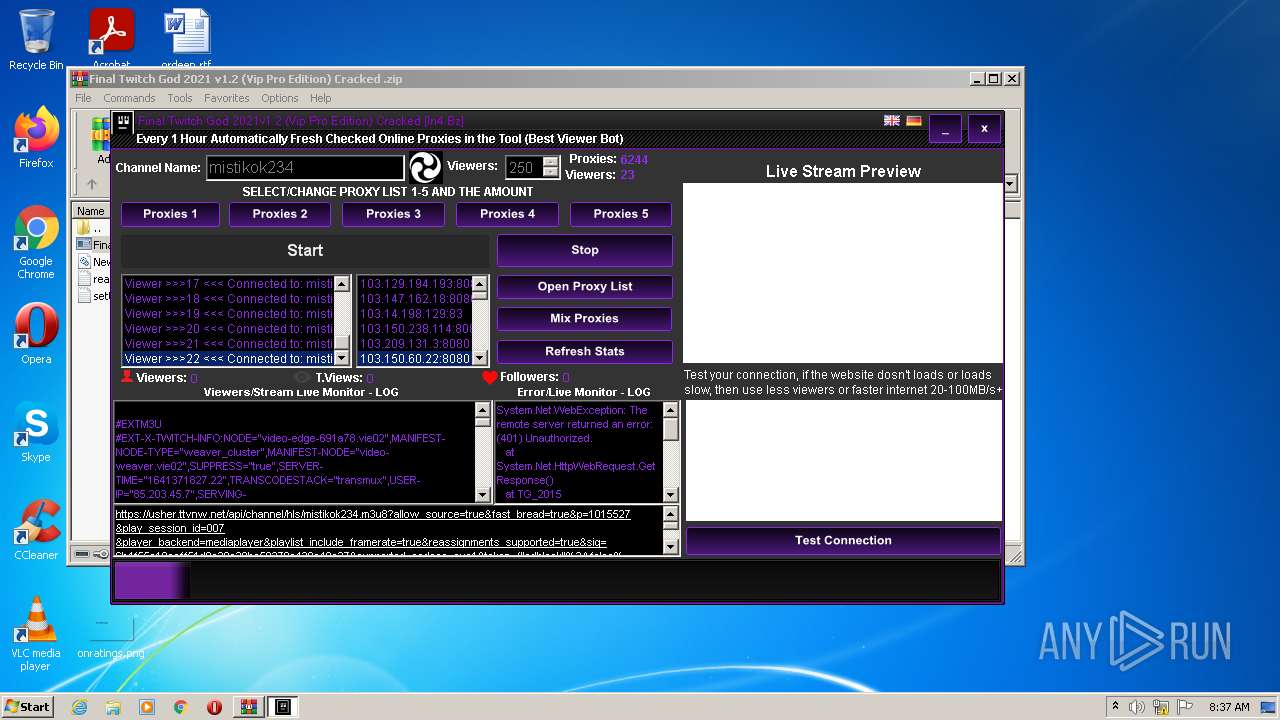Select the Proxies 1 list
The width and height of the screenshot is (1280, 720).
tap(170, 214)
